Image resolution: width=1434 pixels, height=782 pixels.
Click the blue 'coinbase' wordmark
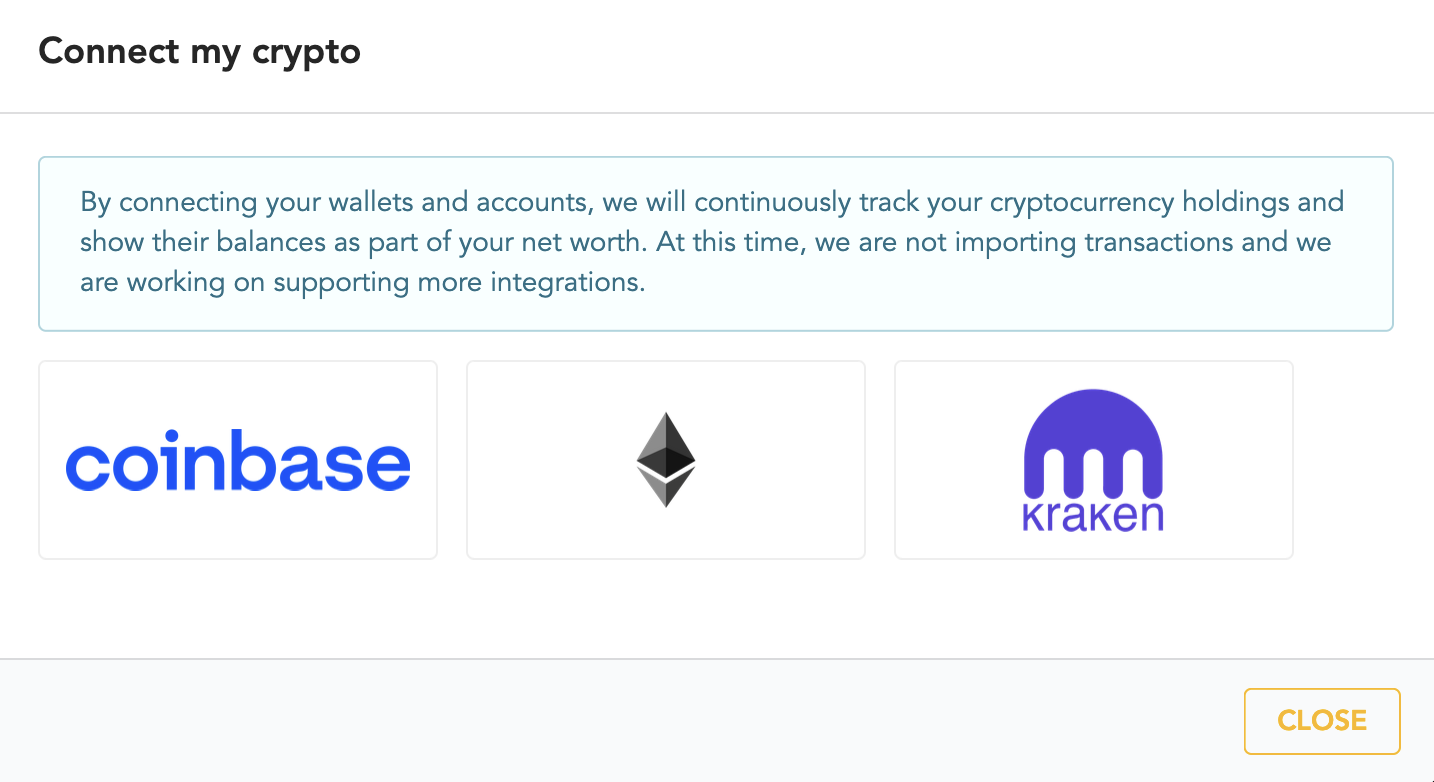[x=238, y=461]
